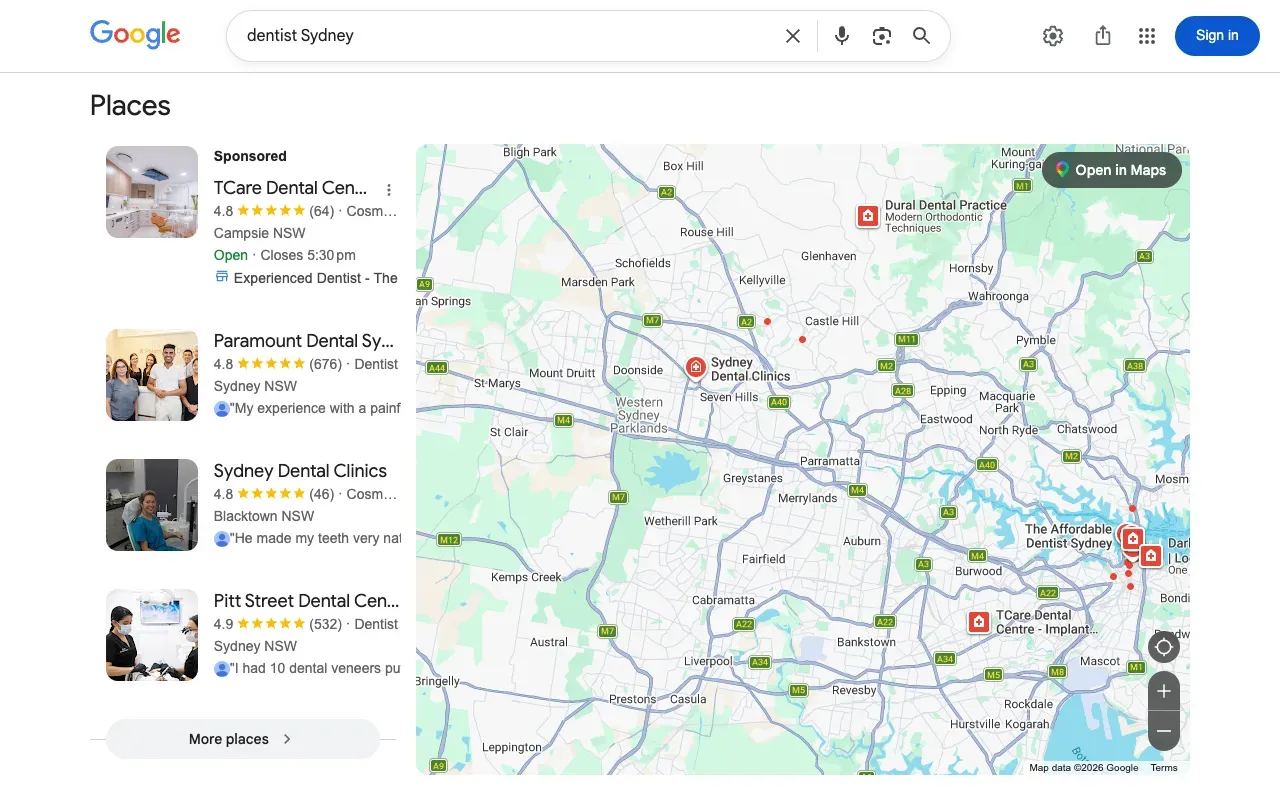Click 'Campsie NSW' address text

click(259, 233)
